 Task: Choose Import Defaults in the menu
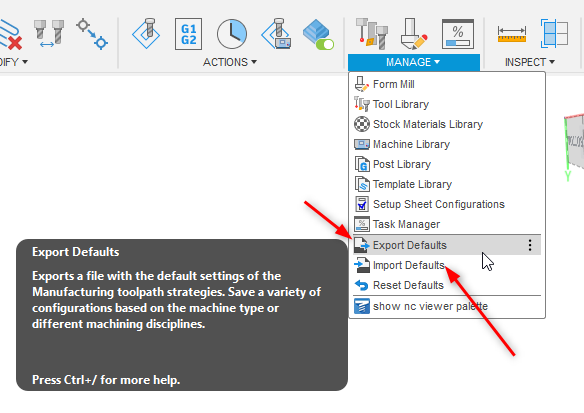[446, 265]
